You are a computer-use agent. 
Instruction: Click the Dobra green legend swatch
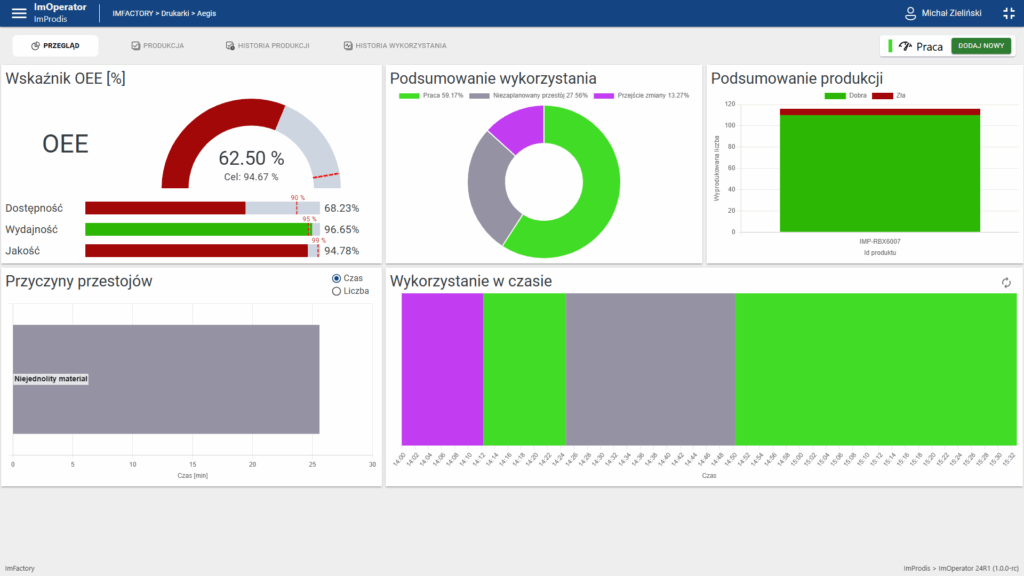(x=834, y=95)
